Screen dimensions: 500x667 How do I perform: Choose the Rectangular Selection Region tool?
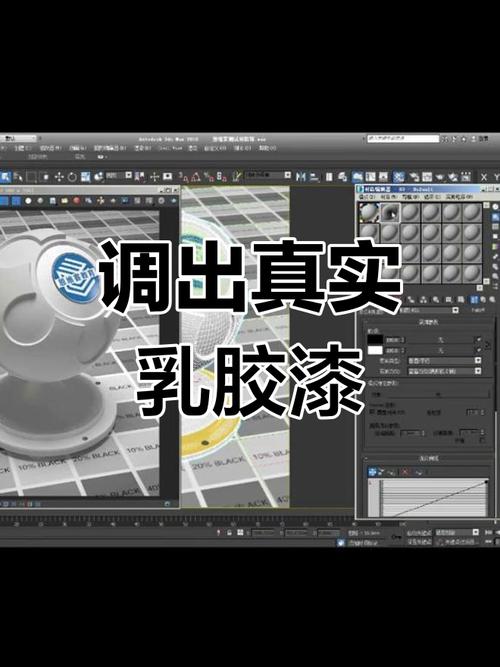coord(32,177)
